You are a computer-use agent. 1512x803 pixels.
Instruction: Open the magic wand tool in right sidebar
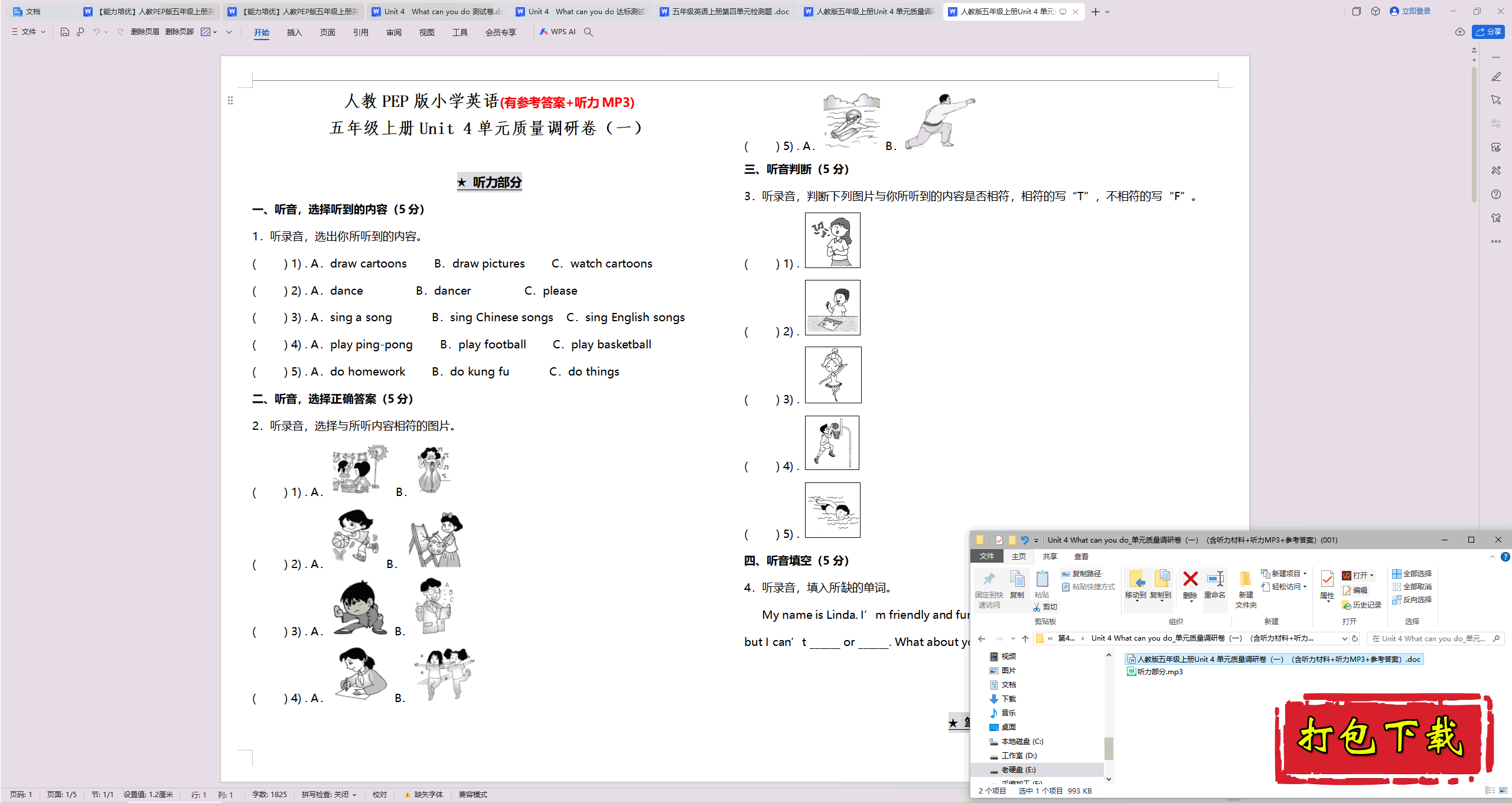pos(1496,171)
